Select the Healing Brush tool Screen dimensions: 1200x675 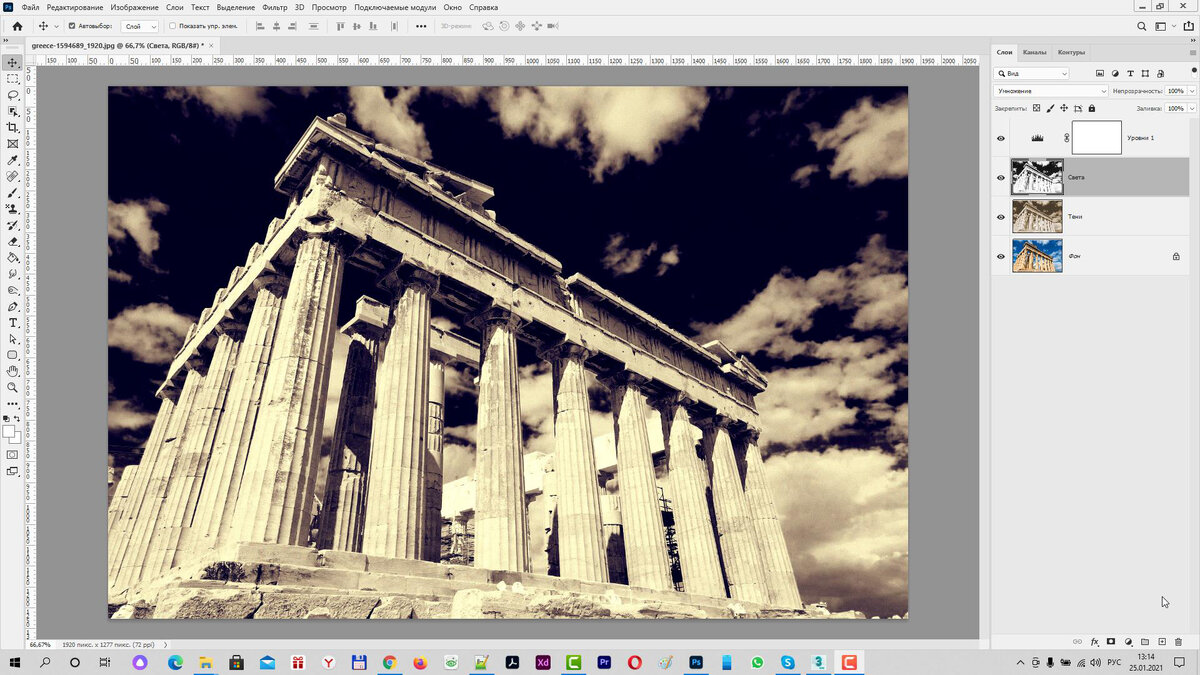[13, 176]
